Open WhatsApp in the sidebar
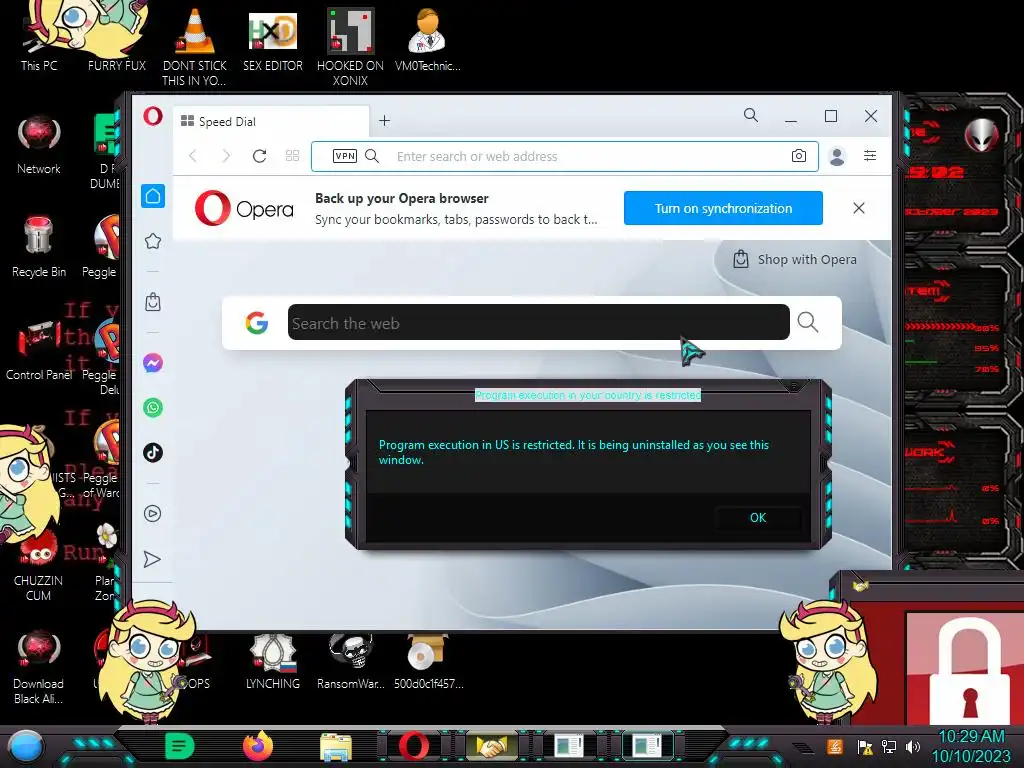The width and height of the screenshot is (1024, 768). point(153,408)
